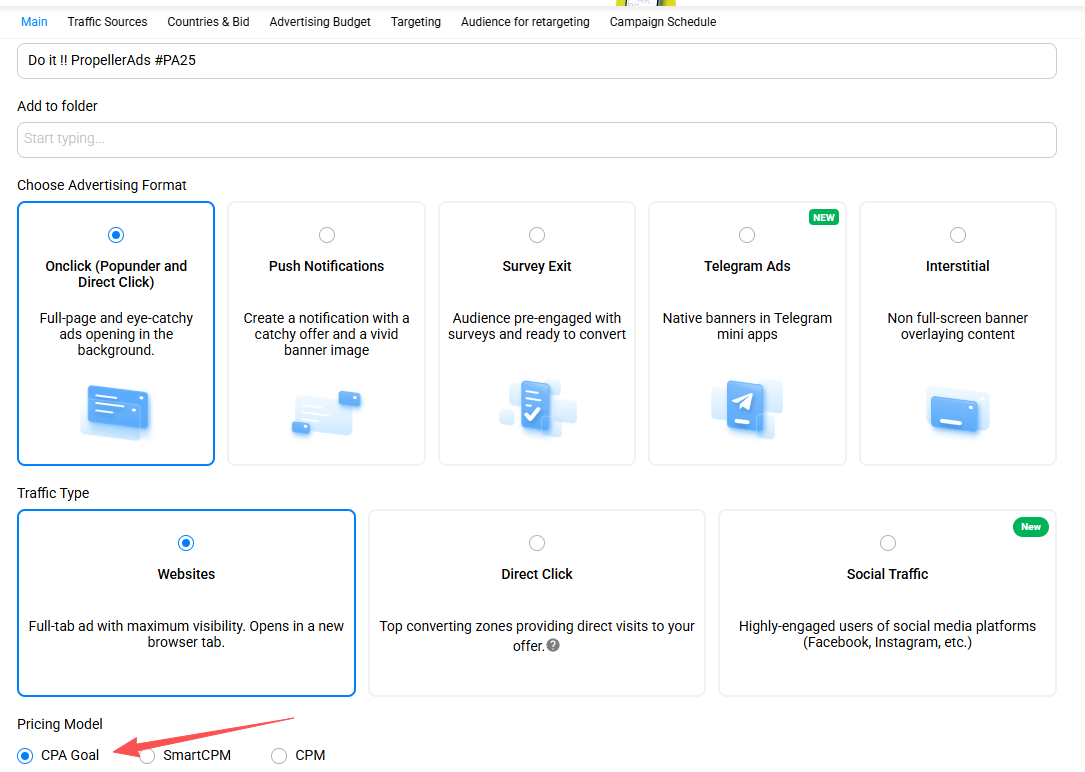Click the Onclick card title text
This screenshot has height=772, width=1085.
point(116,274)
